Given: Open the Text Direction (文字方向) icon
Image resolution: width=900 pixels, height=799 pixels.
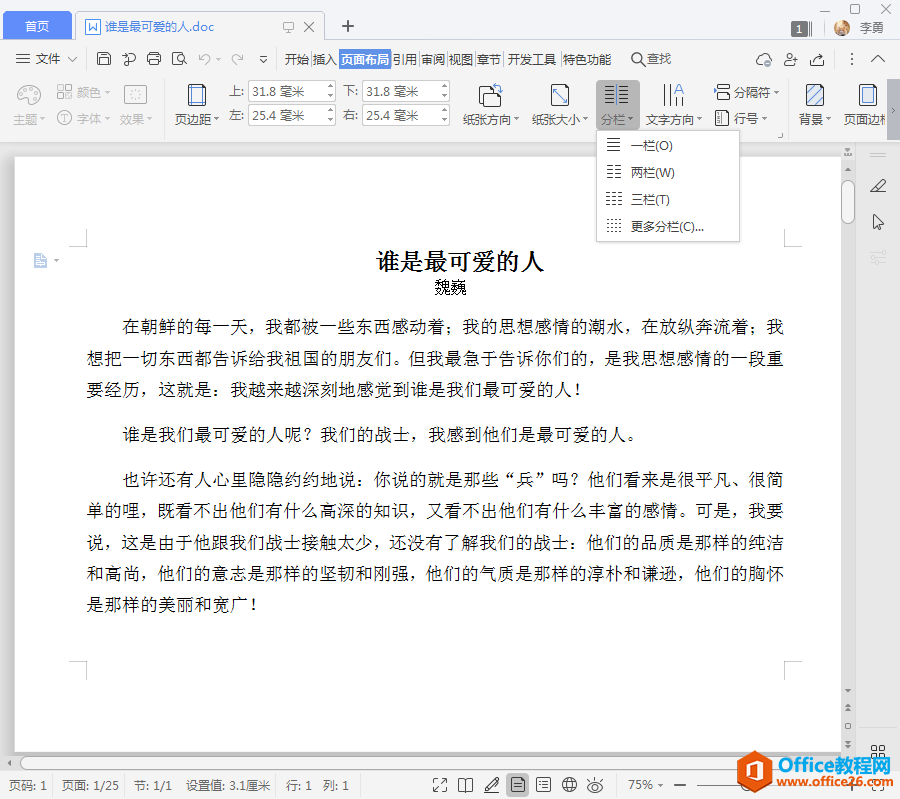Looking at the screenshot, I should click(673, 95).
